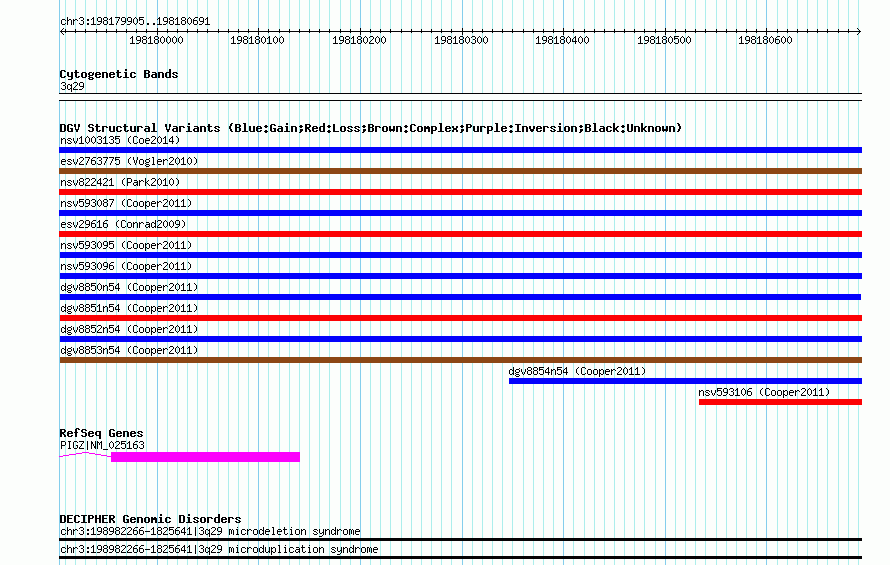Screen dimensions: 890x565
Task: Click the dgv8850n54 (Cooper2011) label
Action: tap(129, 287)
